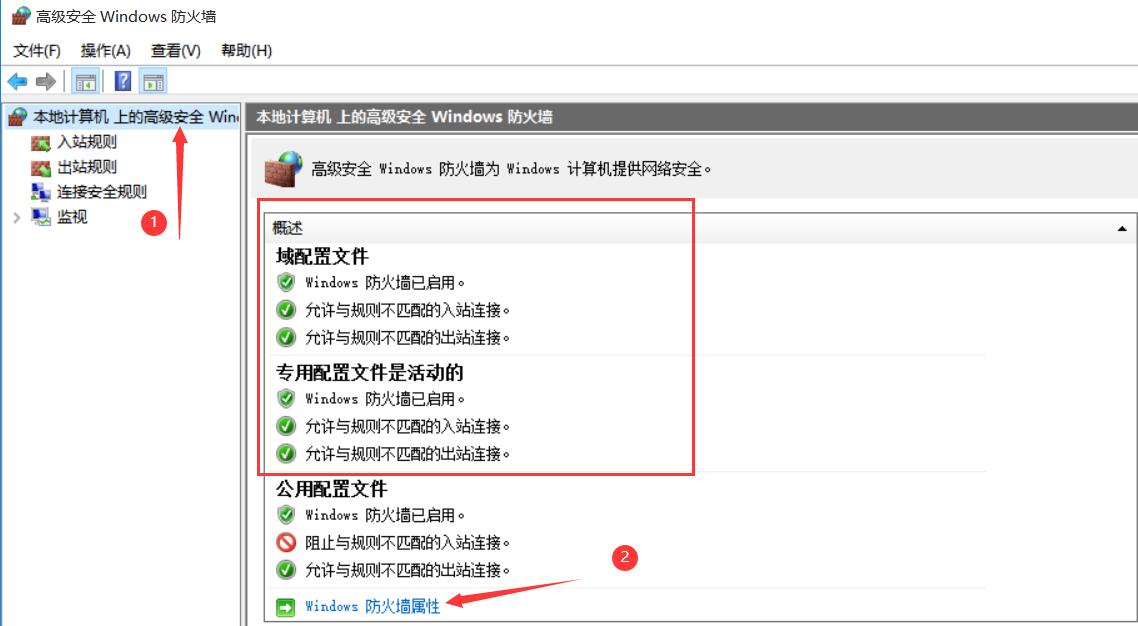Open the 查看(V) menu

pos(176,51)
